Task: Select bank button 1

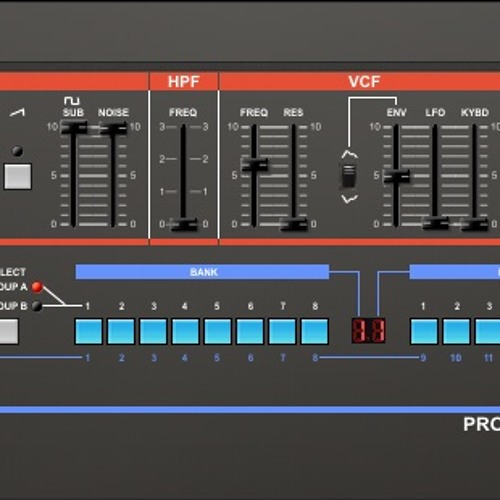Action: click(89, 331)
